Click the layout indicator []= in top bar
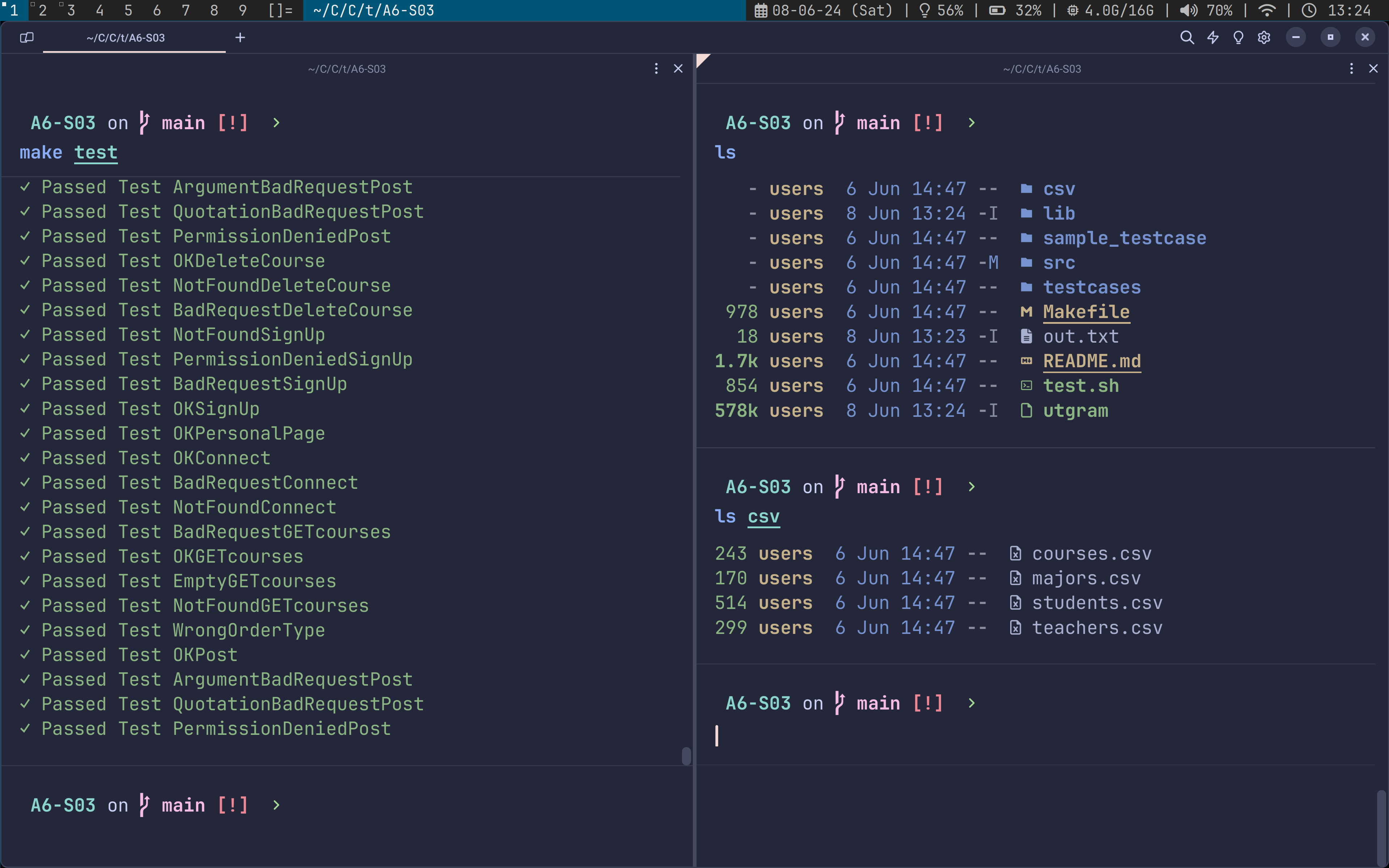The image size is (1389, 868). [280, 10]
